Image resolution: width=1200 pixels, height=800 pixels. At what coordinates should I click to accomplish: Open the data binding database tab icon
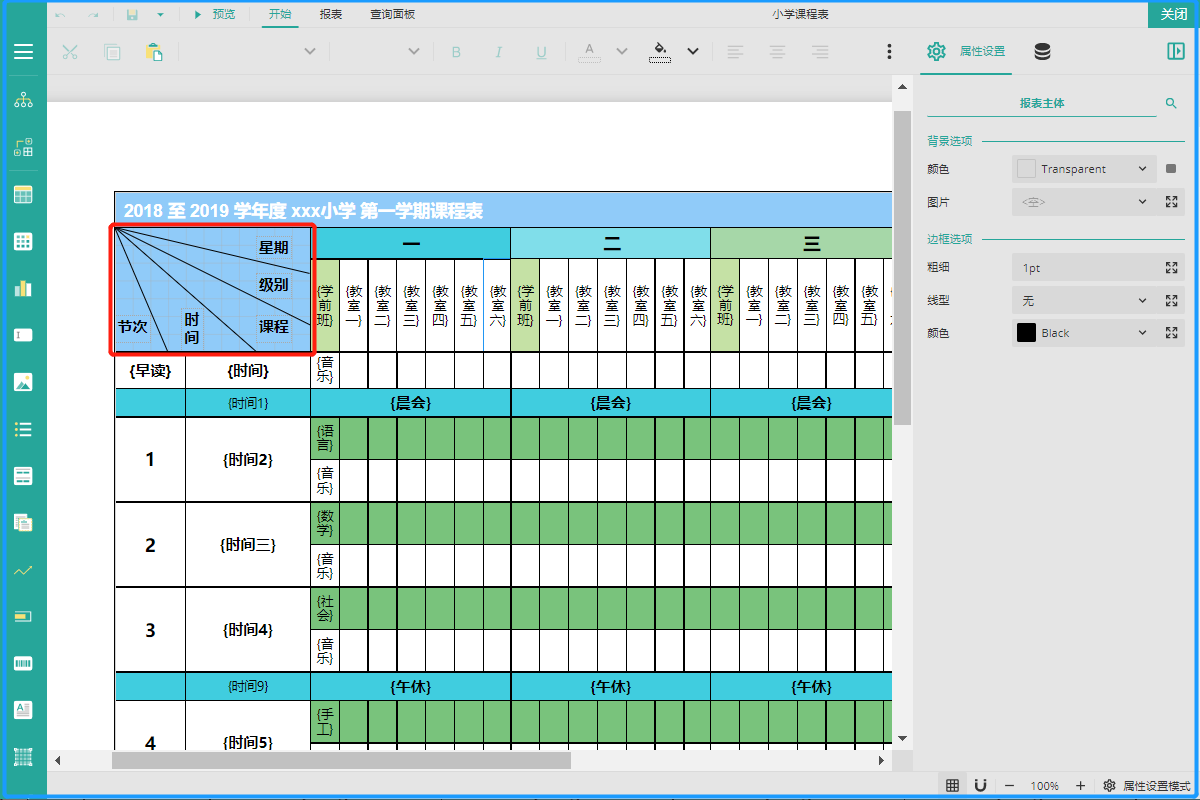(x=1042, y=52)
